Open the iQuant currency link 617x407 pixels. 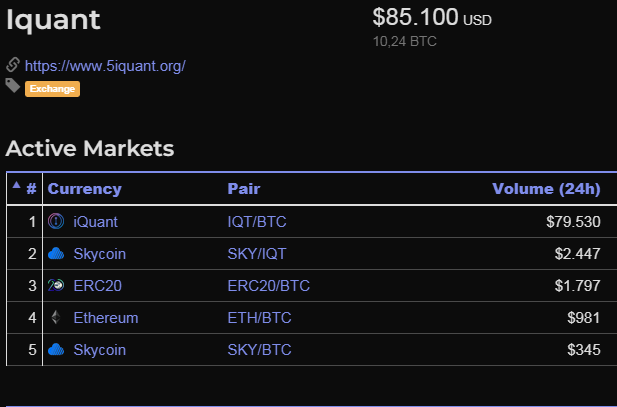pos(95,222)
